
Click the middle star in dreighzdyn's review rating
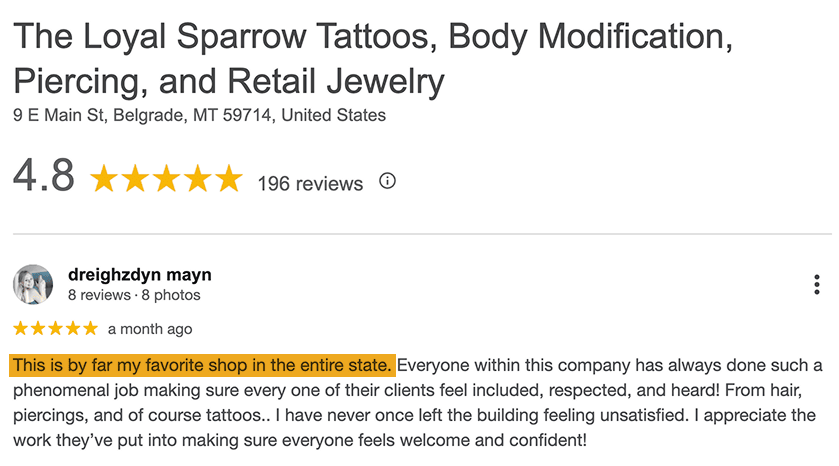coord(55,328)
